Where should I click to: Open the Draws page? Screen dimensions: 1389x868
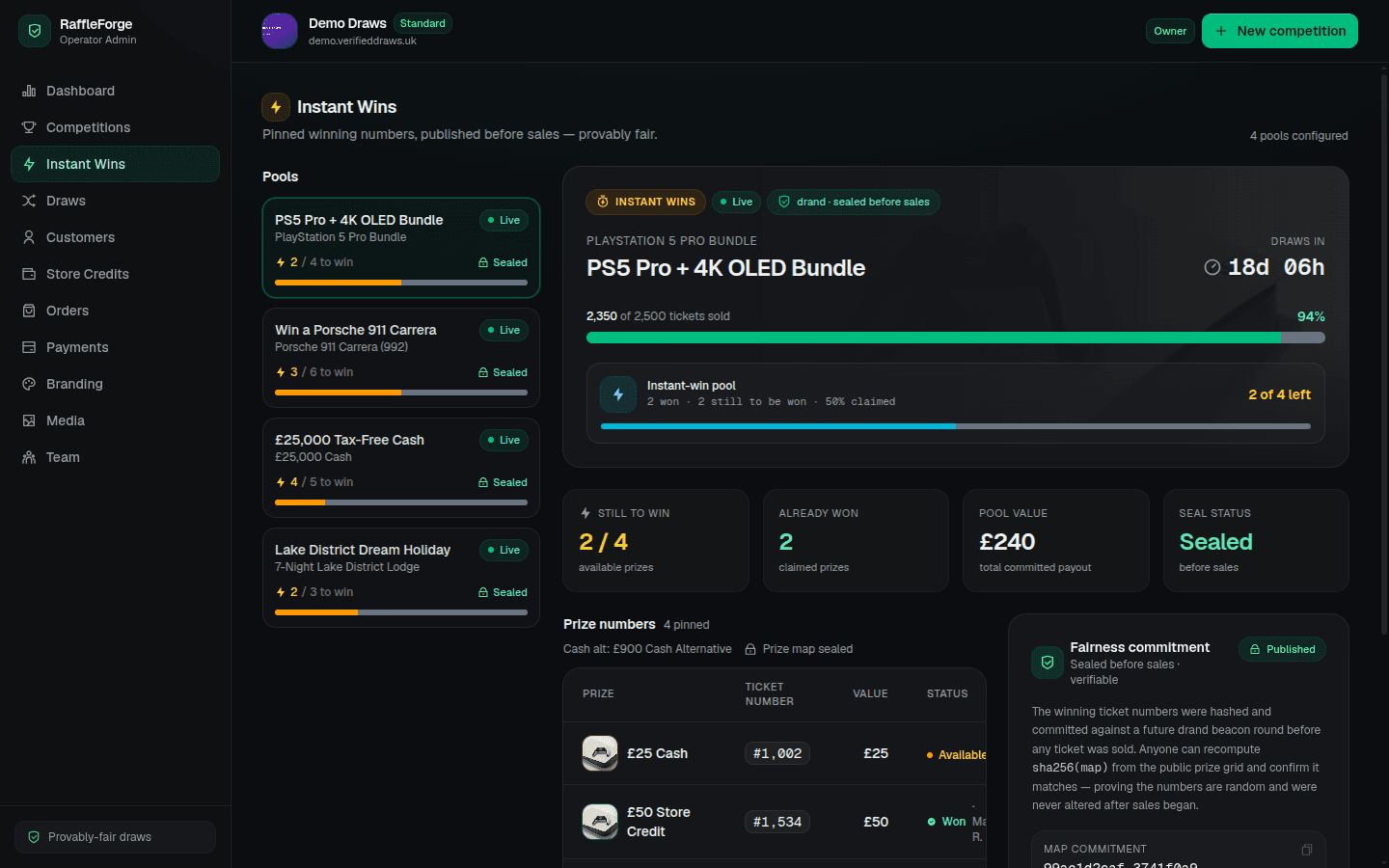(115, 201)
